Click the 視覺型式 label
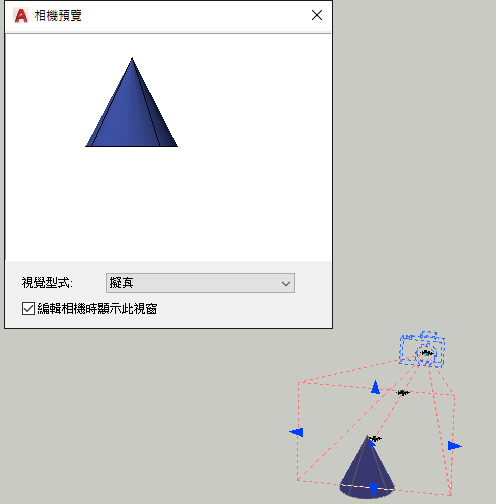 tap(47, 283)
